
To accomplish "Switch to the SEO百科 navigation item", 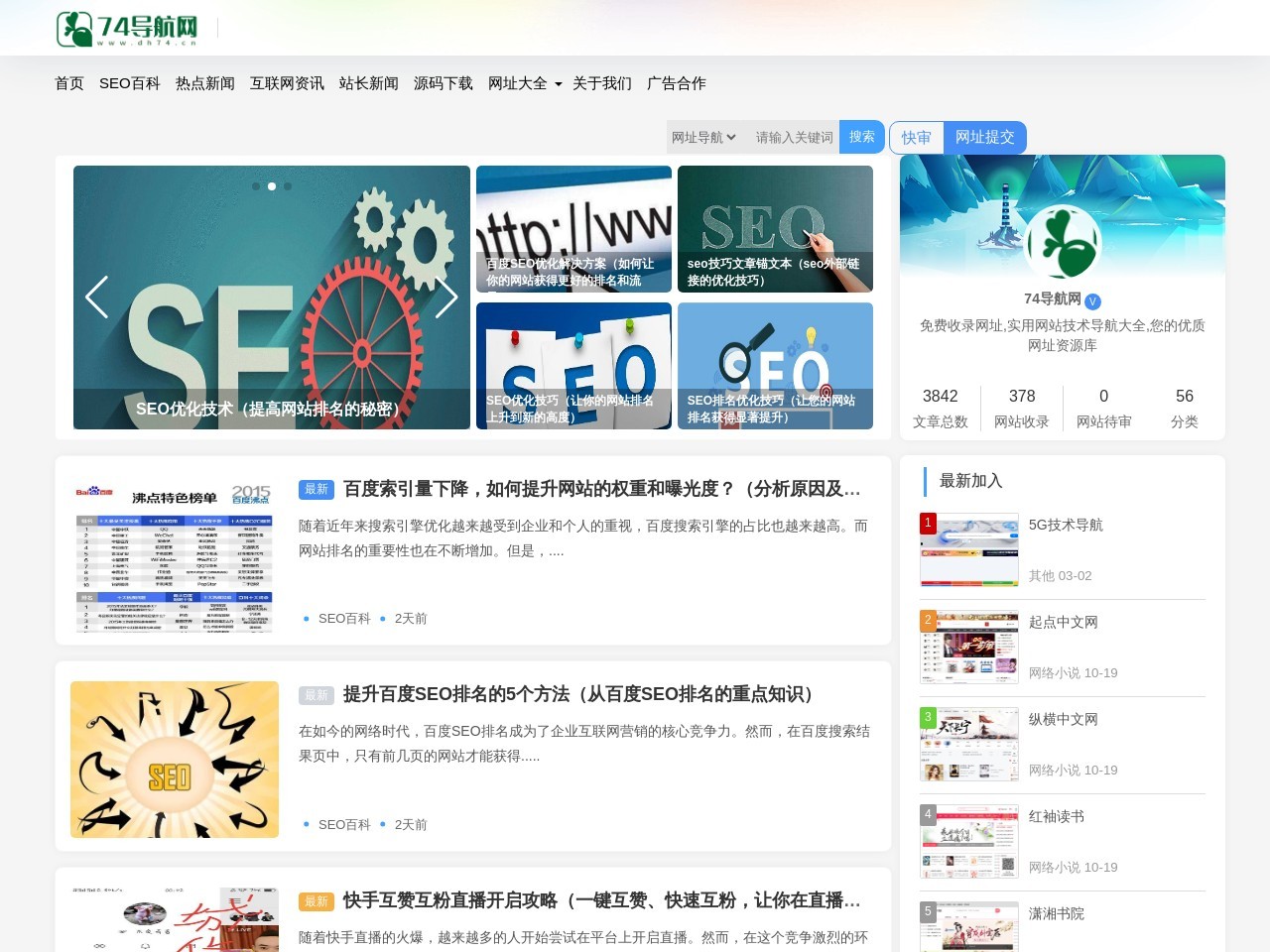I will click(130, 83).
